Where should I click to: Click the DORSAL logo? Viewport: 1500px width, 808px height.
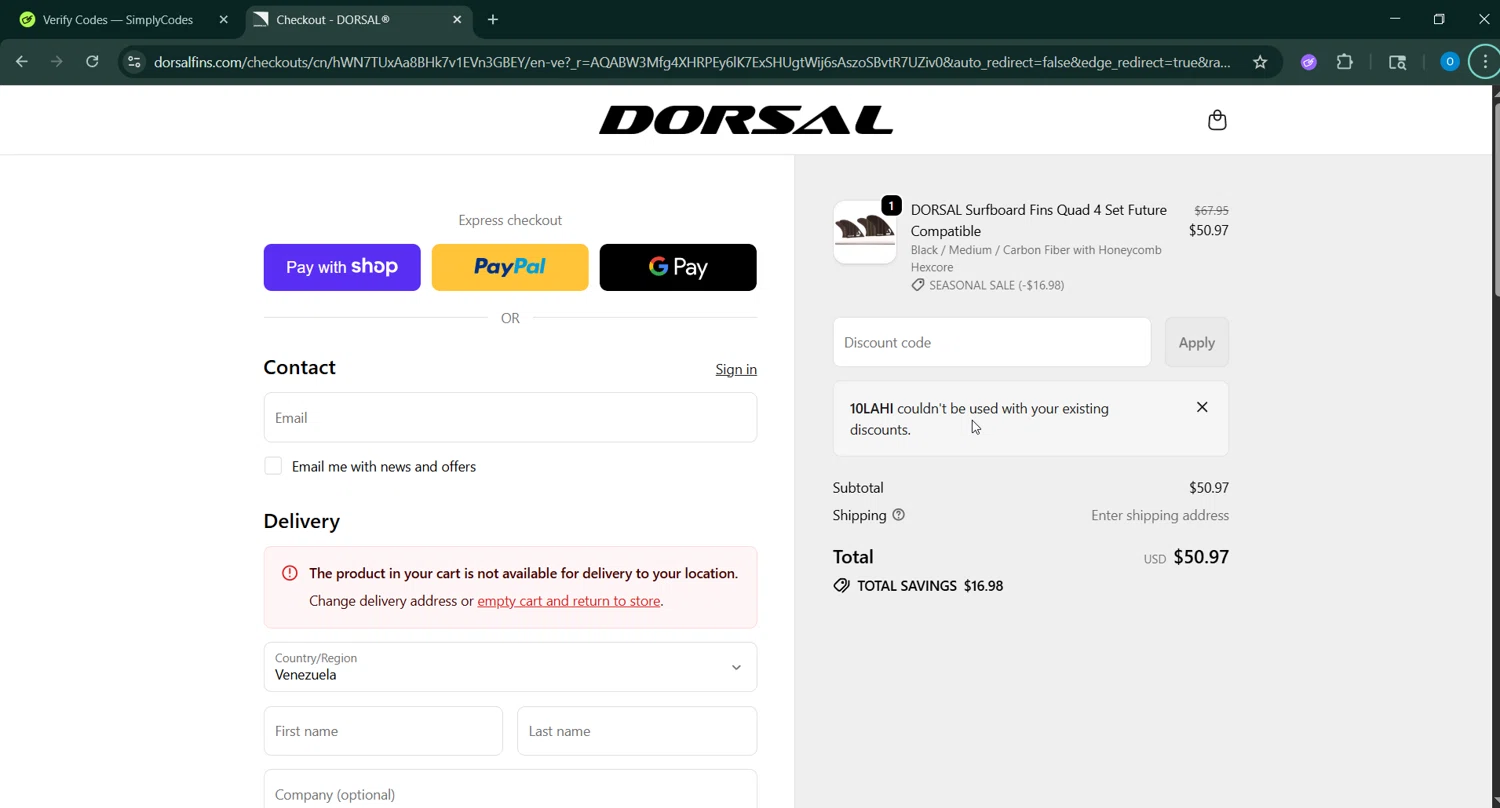click(x=746, y=120)
